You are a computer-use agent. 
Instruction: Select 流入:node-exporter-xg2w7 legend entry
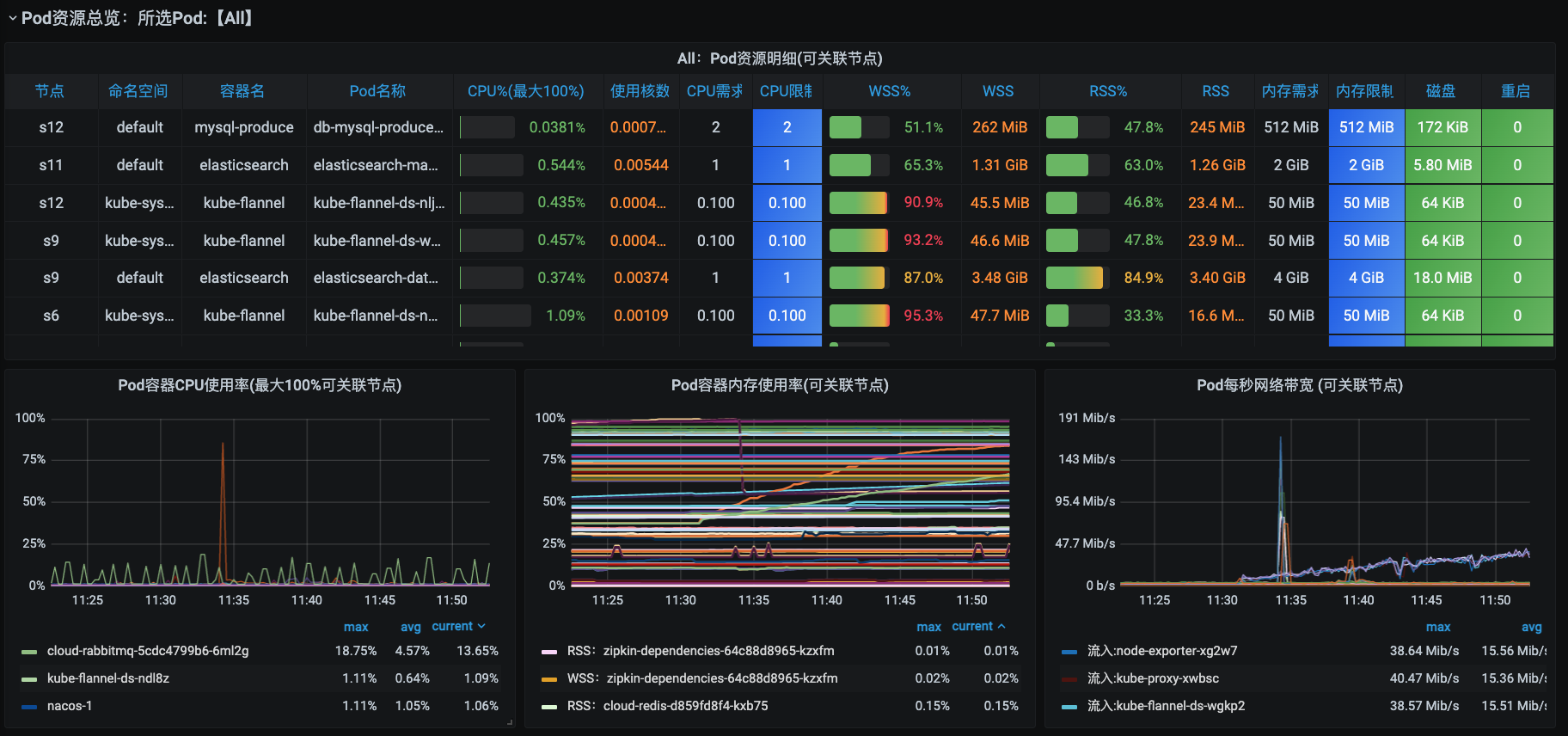tap(1162, 651)
